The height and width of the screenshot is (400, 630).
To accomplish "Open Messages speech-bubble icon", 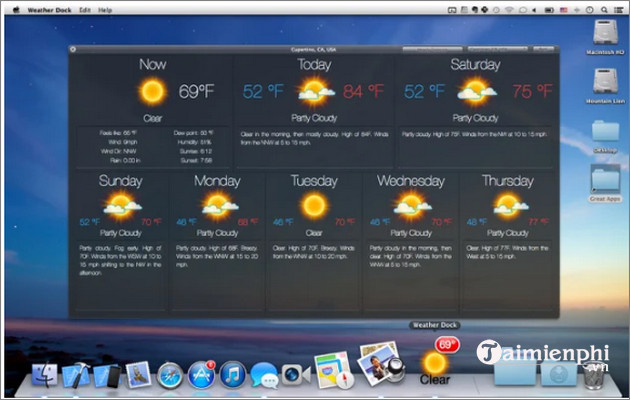I will click(x=264, y=376).
